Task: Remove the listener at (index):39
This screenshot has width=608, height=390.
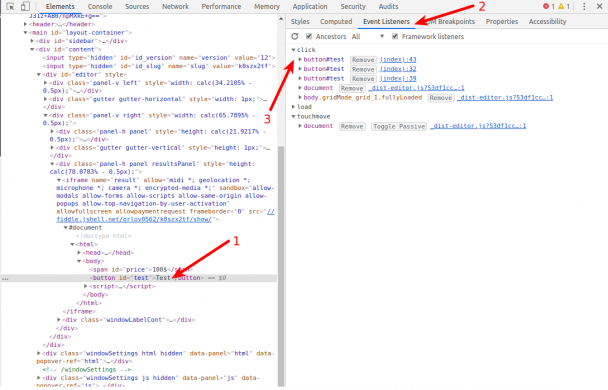Action: click(x=363, y=79)
